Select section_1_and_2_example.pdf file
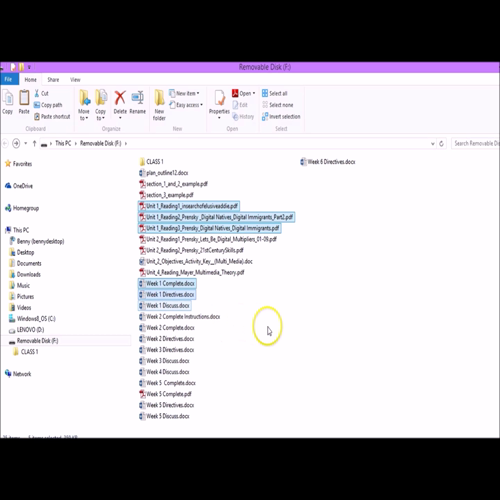500x500 pixels. [x=173, y=184]
